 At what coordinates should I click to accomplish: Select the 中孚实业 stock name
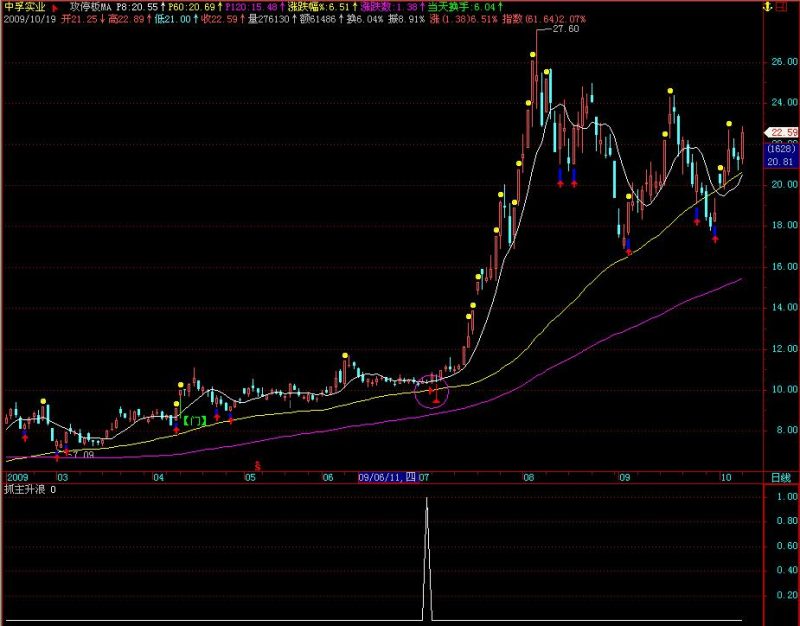click(25, 7)
